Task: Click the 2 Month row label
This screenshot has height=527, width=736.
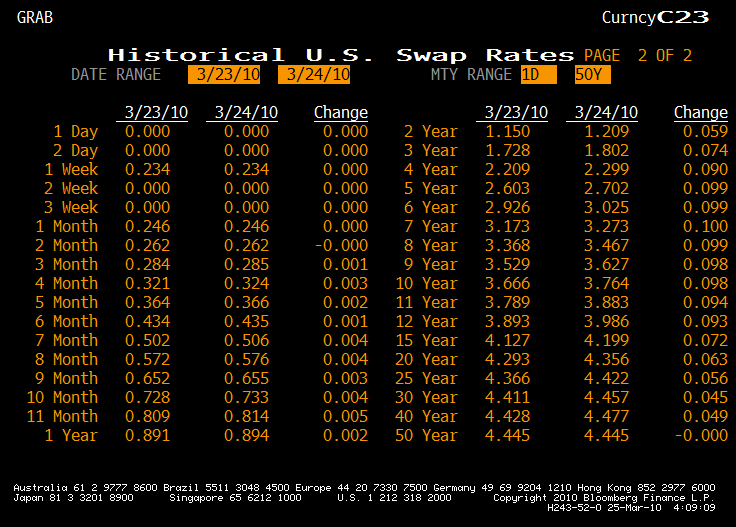Action: tap(67, 245)
